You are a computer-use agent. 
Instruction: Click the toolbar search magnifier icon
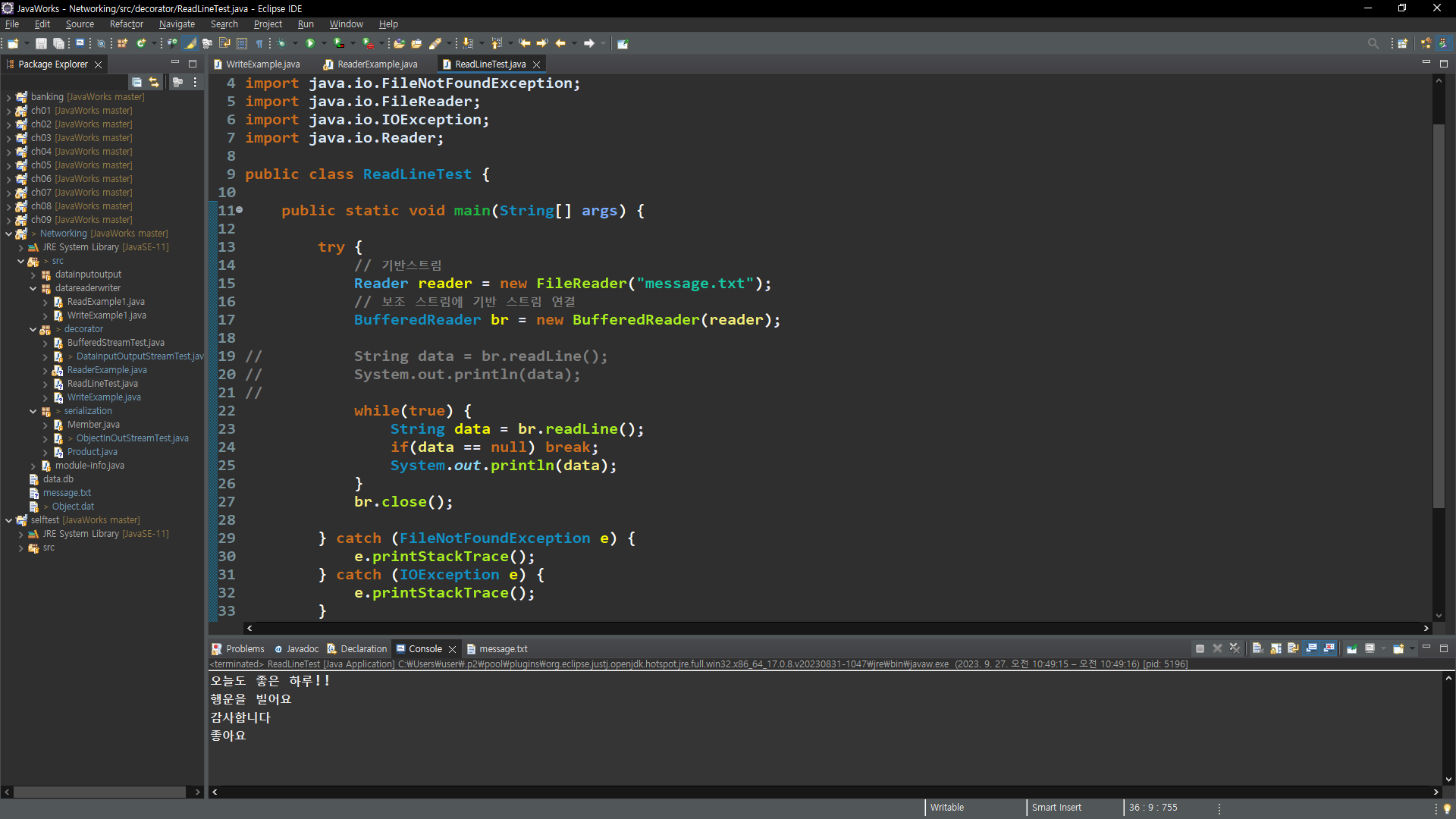1373,43
